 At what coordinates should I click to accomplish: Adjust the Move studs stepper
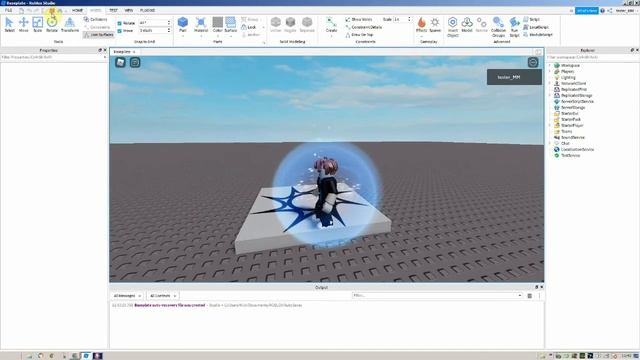[169, 30]
